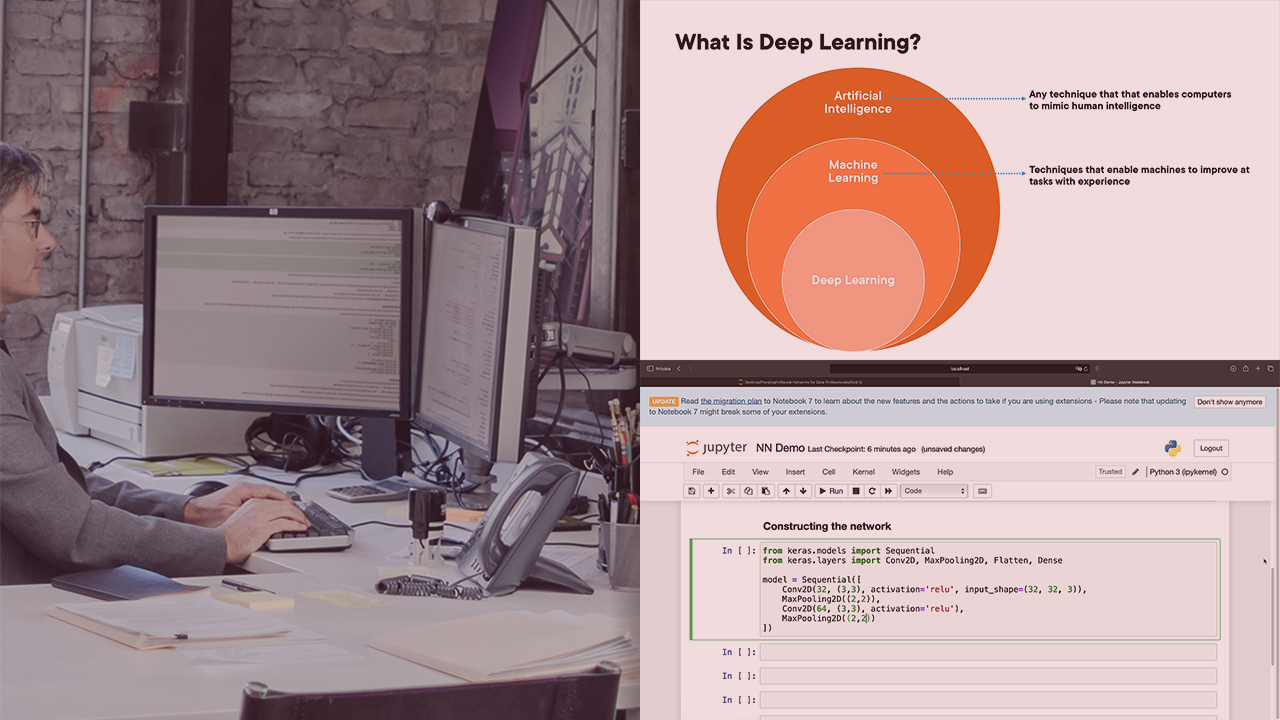Paste cells below using toolbar icon
This screenshot has height=720, width=1280.
[766, 491]
